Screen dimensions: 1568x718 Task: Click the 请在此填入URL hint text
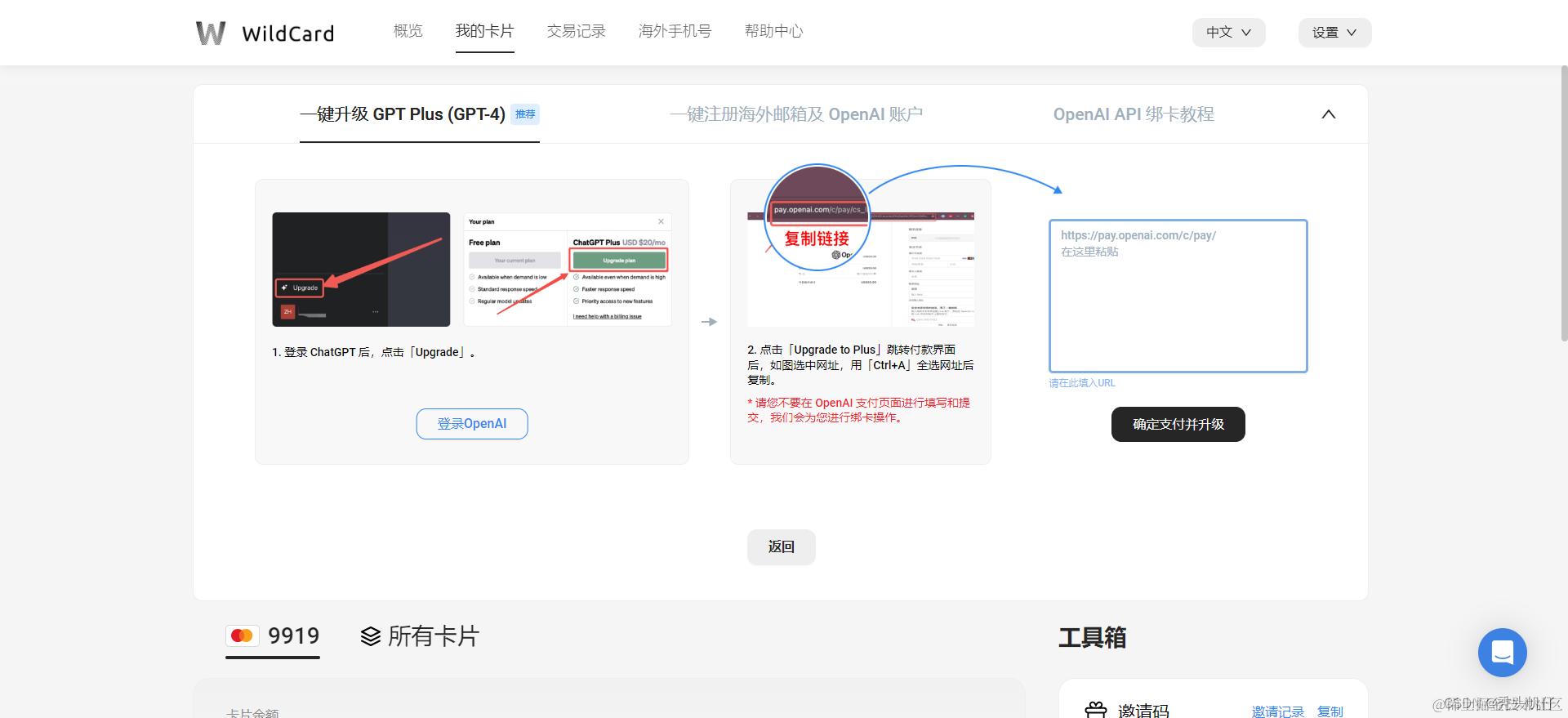1082,383
